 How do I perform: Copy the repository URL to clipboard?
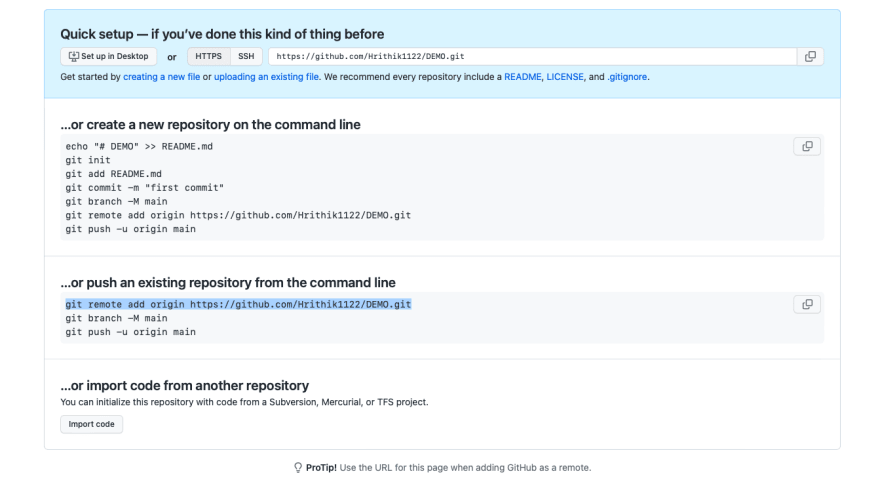810,56
